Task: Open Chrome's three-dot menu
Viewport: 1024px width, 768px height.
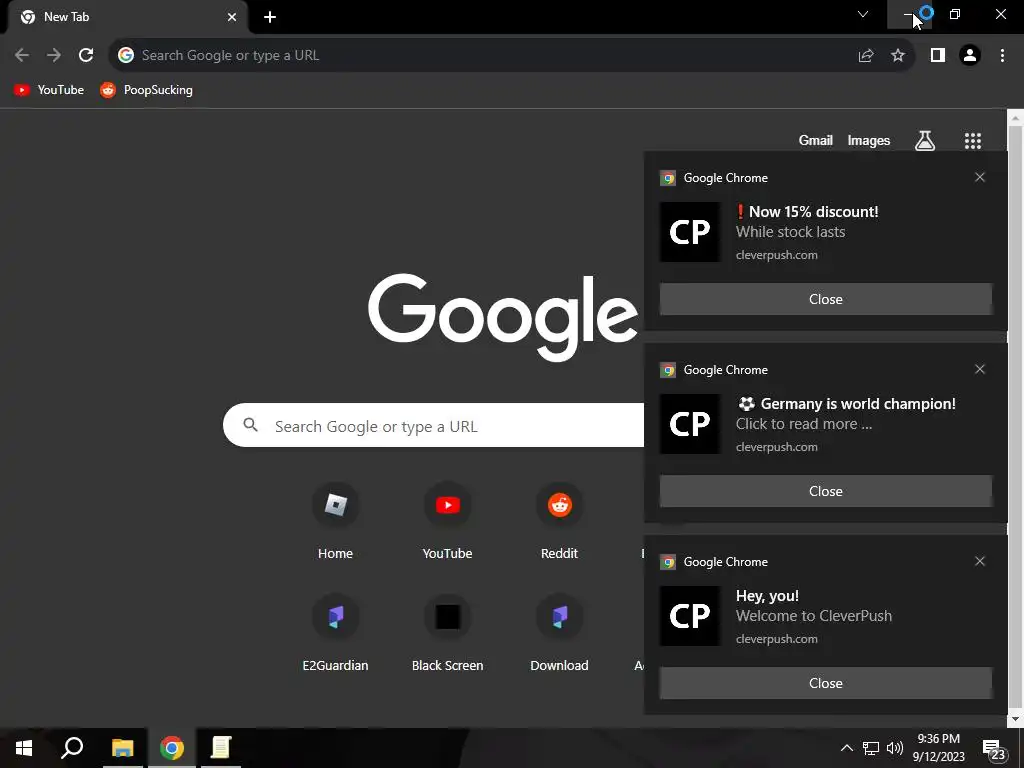Action: (x=1002, y=56)
